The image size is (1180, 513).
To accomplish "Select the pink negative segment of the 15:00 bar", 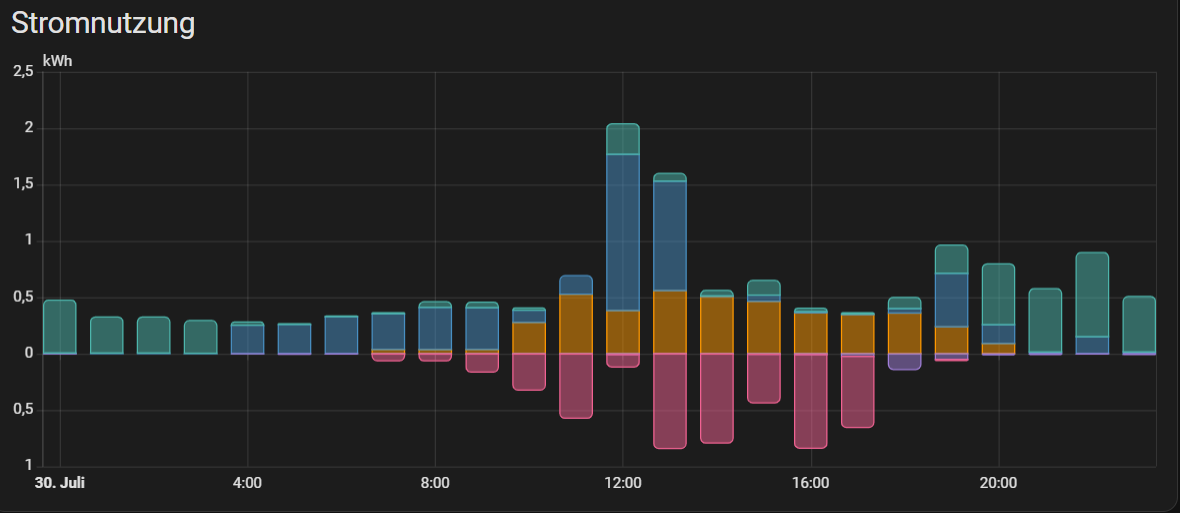I will coord(764,378).
